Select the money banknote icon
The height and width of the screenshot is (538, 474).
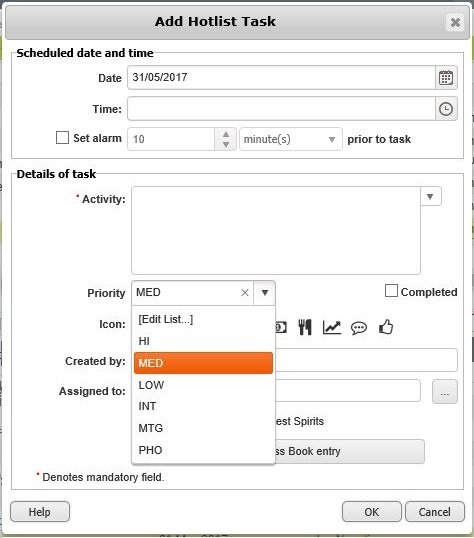(x=281, y=327)
